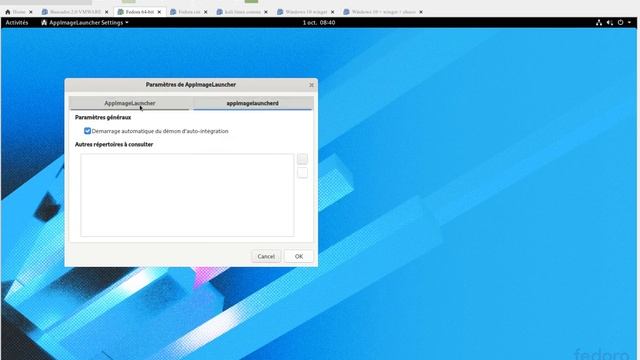Switch to the AppImageLauncher tab
Screen dimensions: 640x360
coord(129,103)
